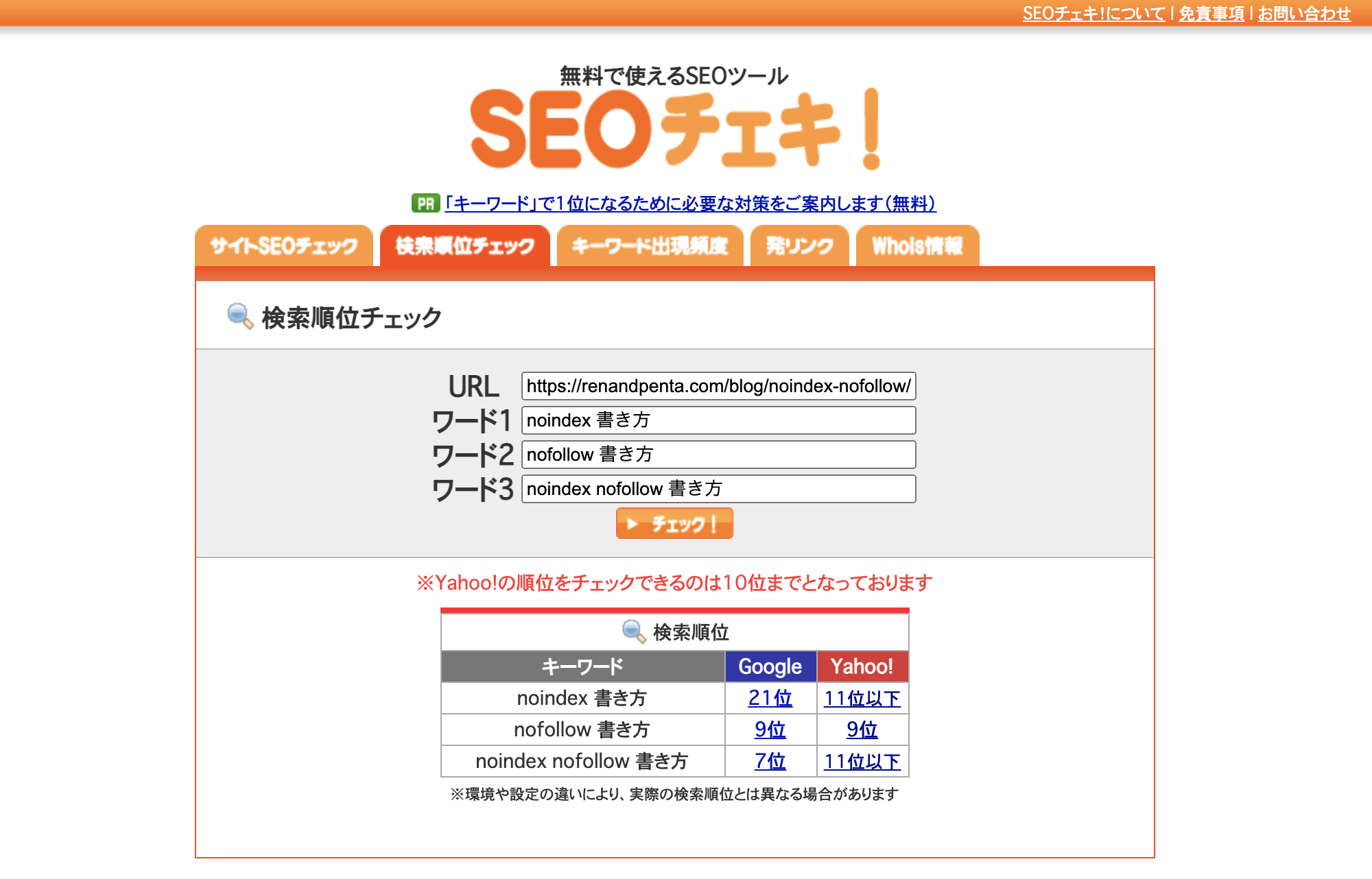
Task: Open Google 9位 result link
Action: pyautogui.click(x=770, y=730)
